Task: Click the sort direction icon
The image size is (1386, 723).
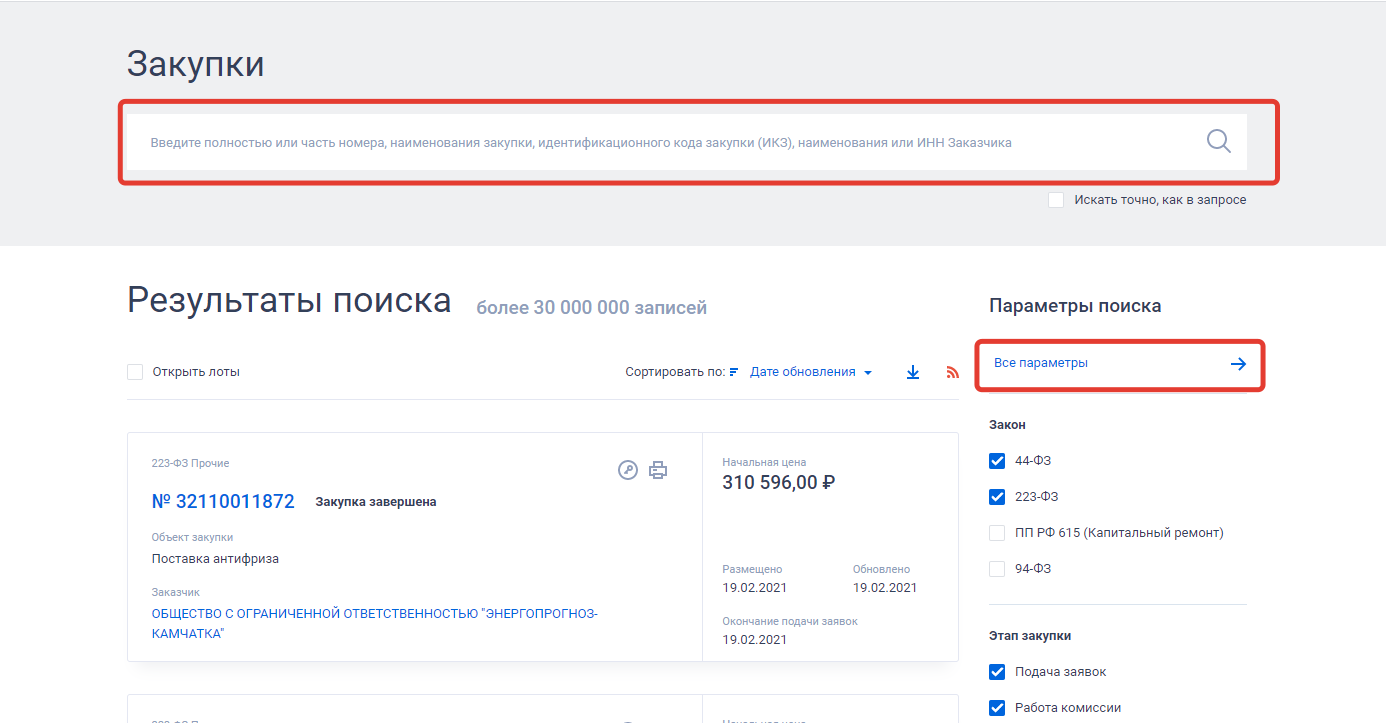Action: 734,372
